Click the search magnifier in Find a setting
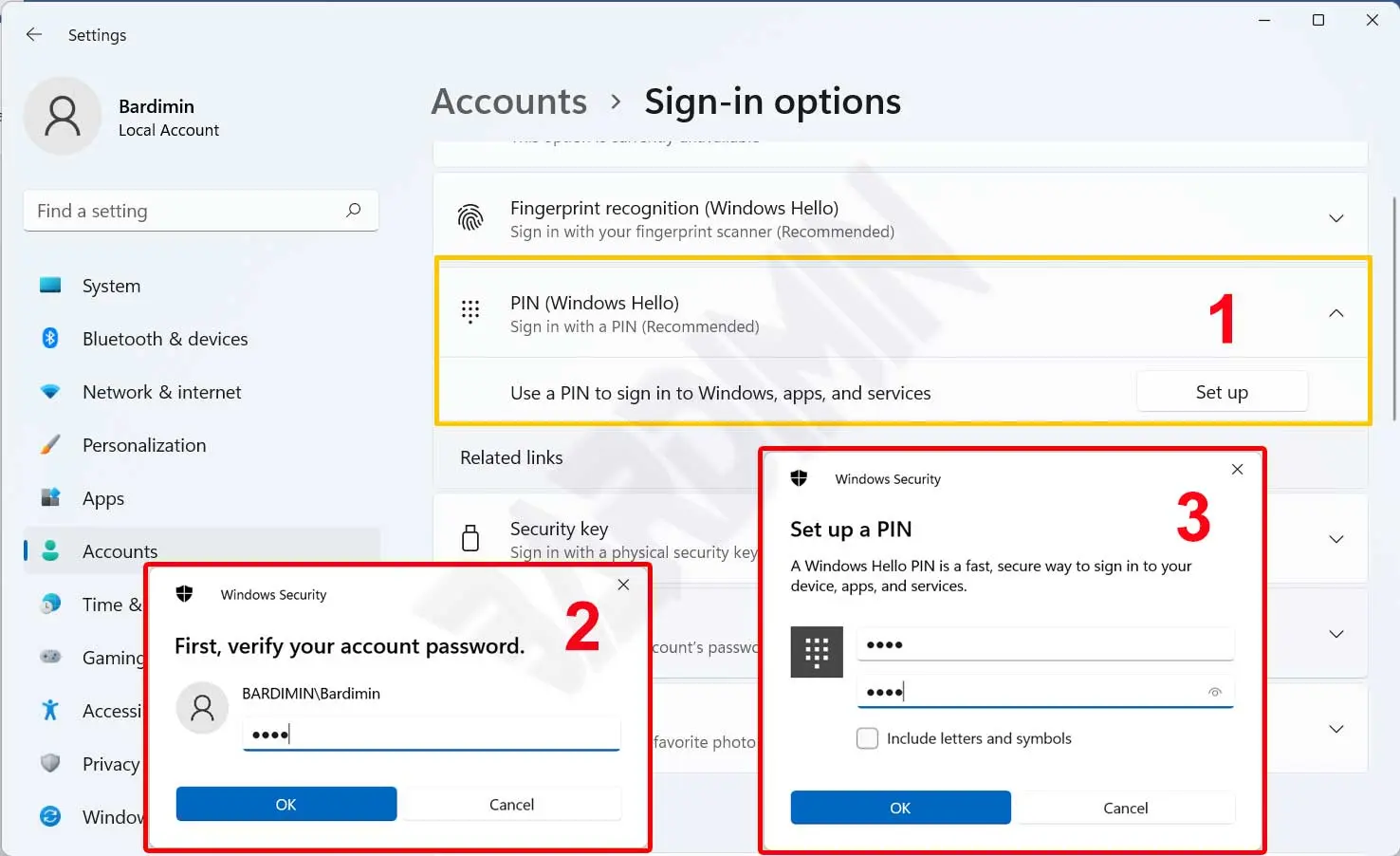This screenshot has width=1400, height=856. coord(354,211)
